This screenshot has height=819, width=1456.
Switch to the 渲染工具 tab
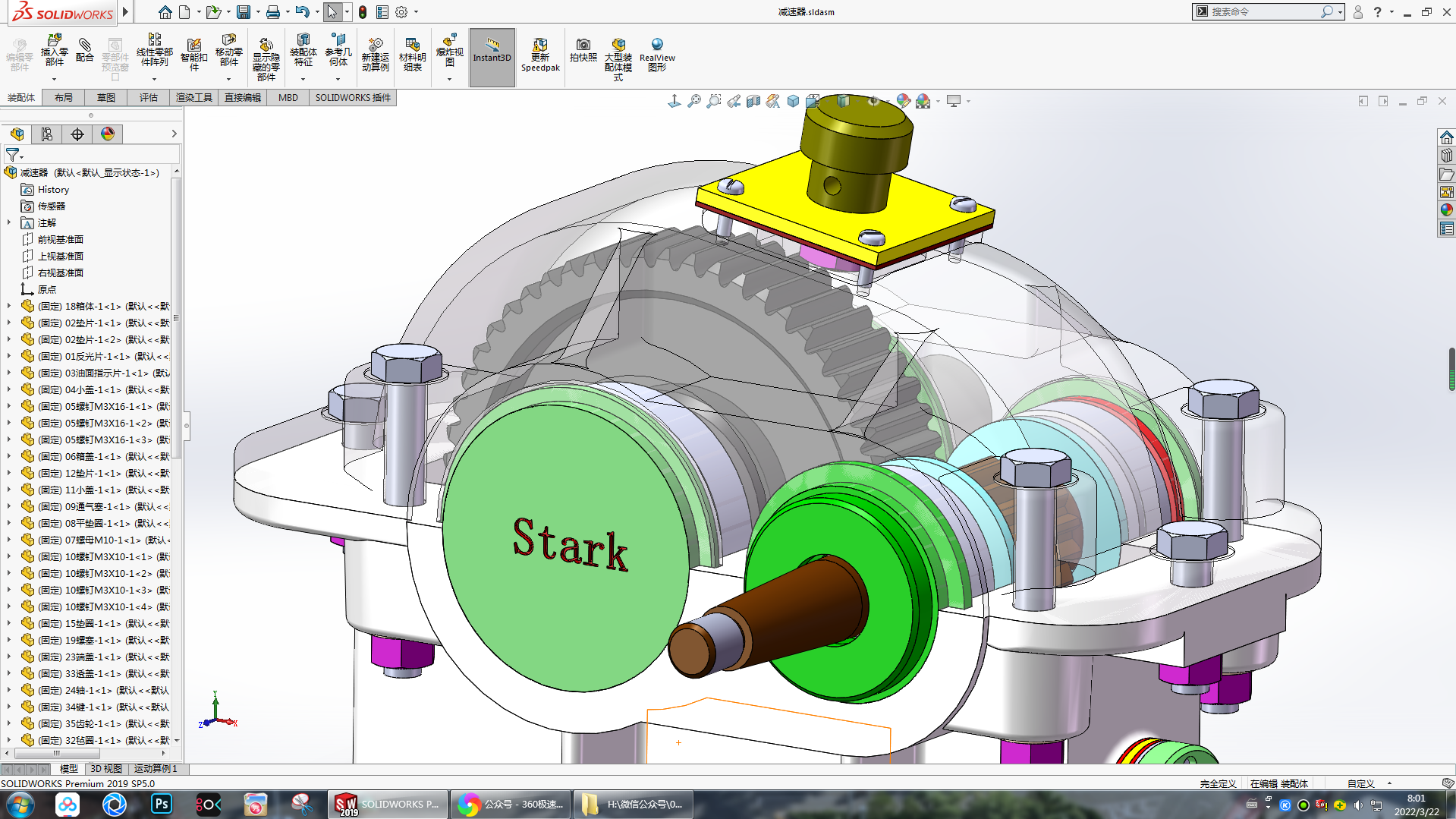point(194,97)
